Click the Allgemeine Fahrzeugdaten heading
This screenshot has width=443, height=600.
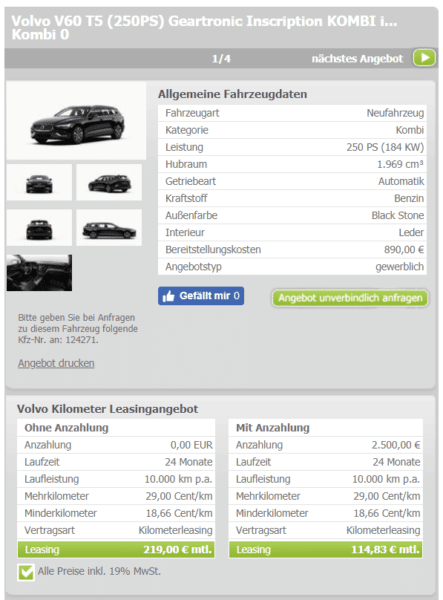click(233, 94)
